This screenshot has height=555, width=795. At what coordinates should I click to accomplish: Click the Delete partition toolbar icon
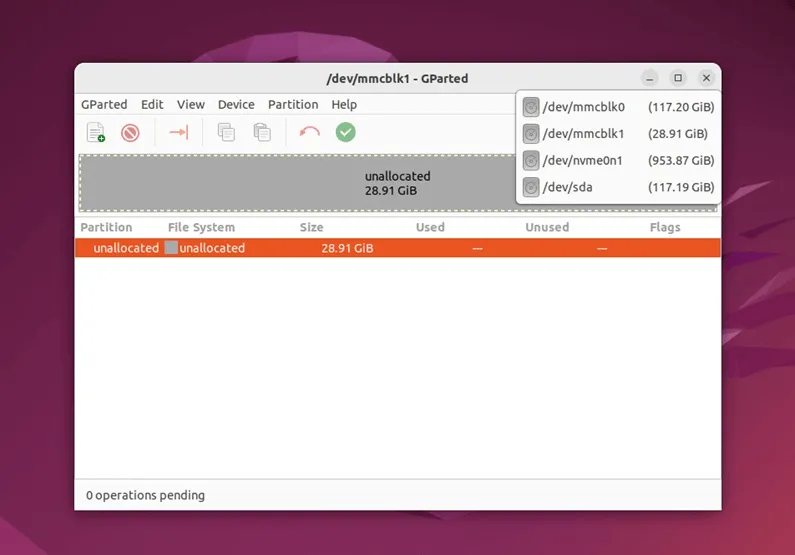(130, 132)
